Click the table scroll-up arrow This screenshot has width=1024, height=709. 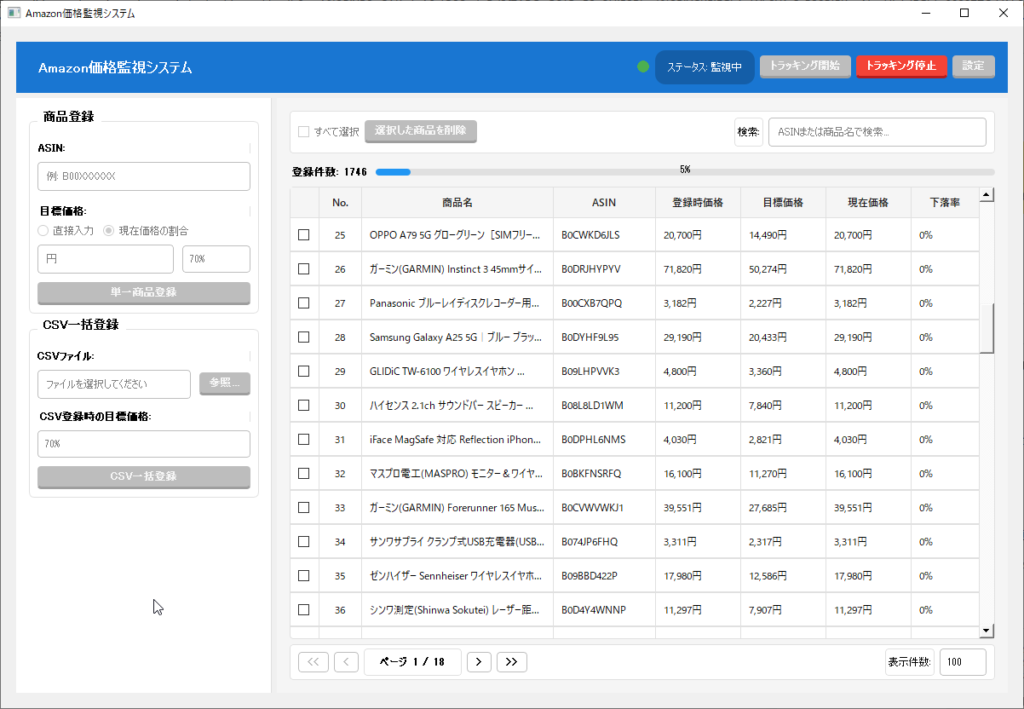[x=986, y=196]
